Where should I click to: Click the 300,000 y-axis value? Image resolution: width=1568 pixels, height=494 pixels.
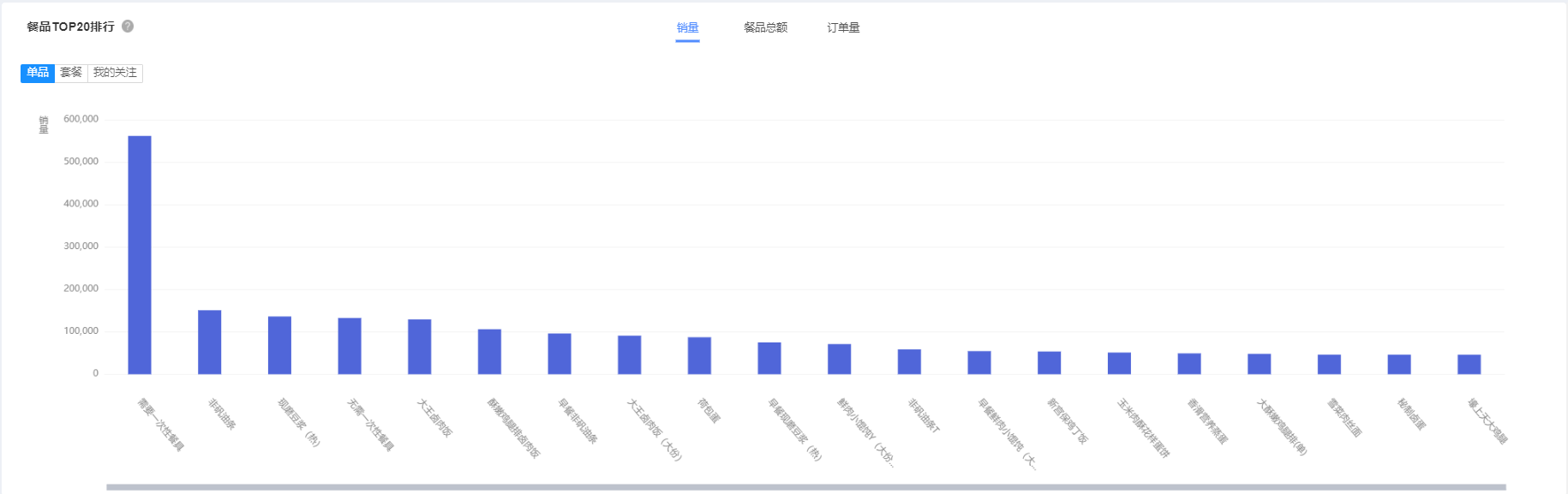pos(81,246)
